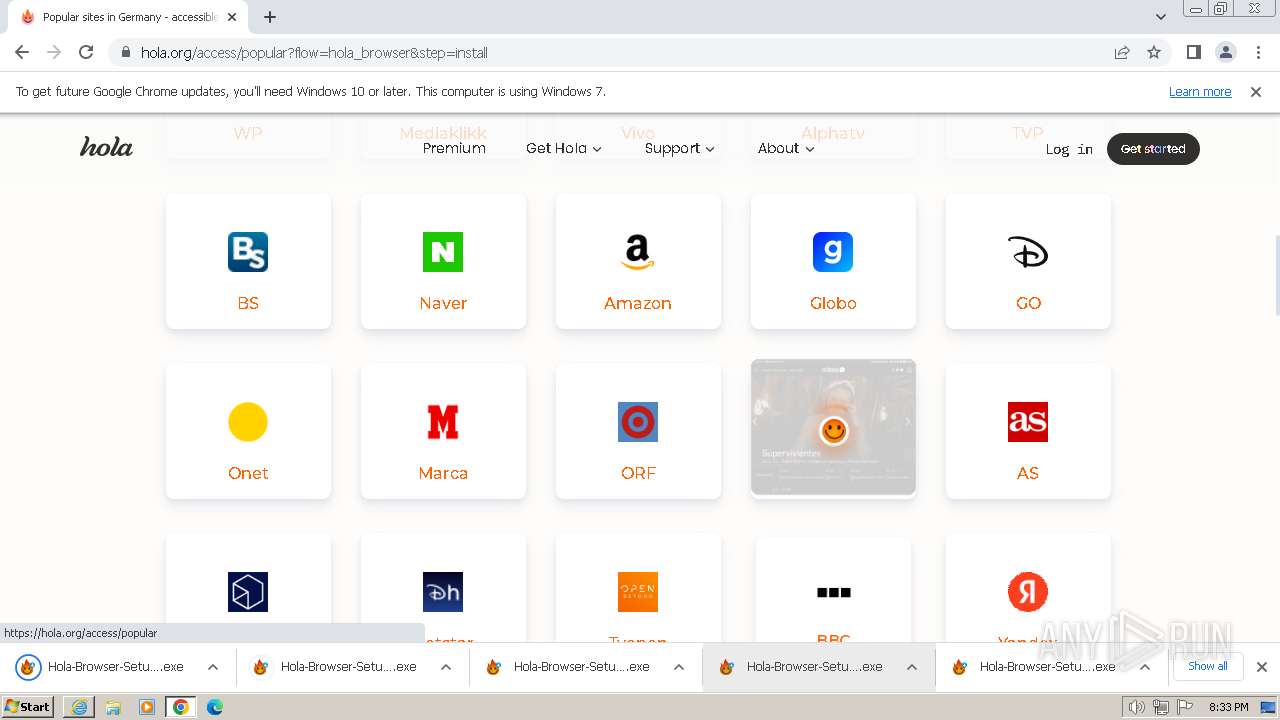Go back using browser back arrow
The height and width of the screenshot is (720, 1280).
(22, 52)
